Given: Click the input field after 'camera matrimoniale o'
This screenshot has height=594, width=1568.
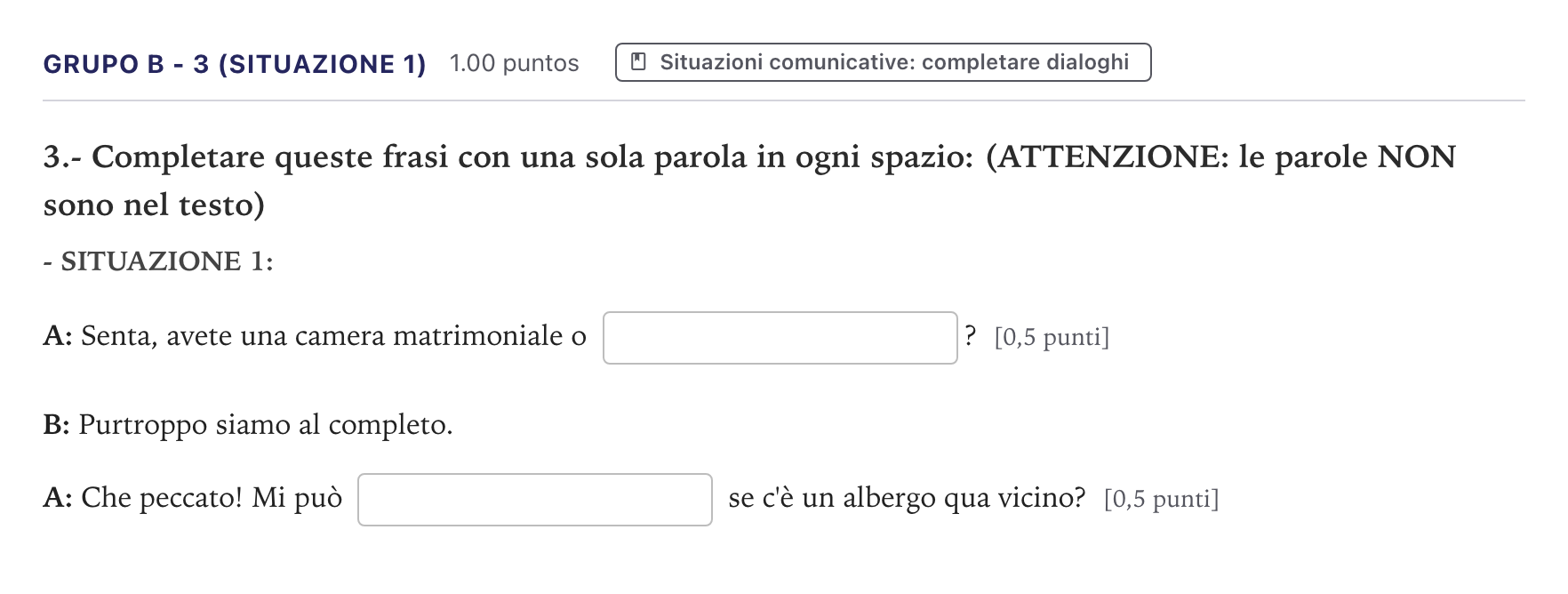Looking at the screenshot, I should click(x=780, y=338).
